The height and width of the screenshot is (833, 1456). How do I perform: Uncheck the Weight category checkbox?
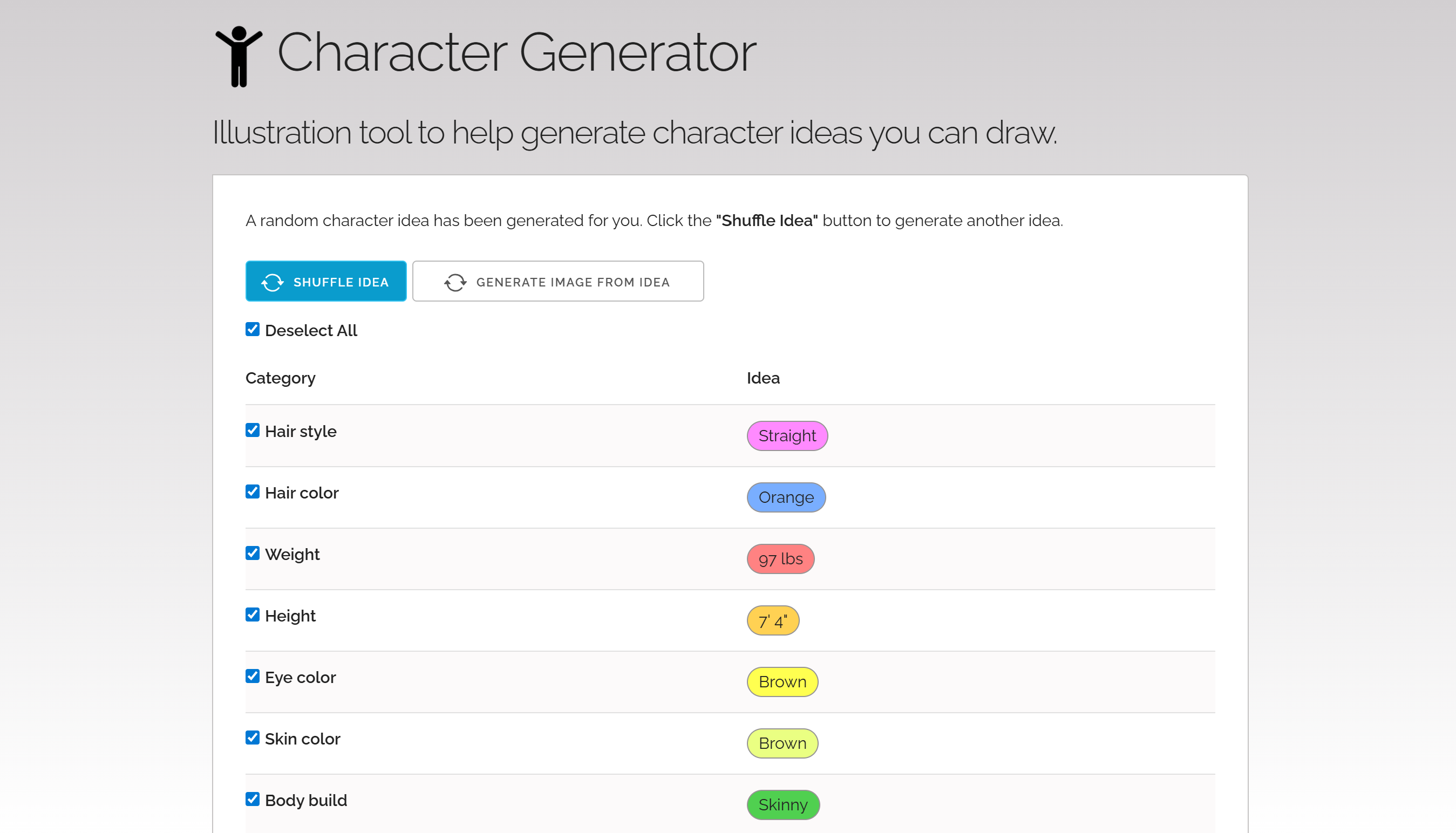(x=253, y=553)
